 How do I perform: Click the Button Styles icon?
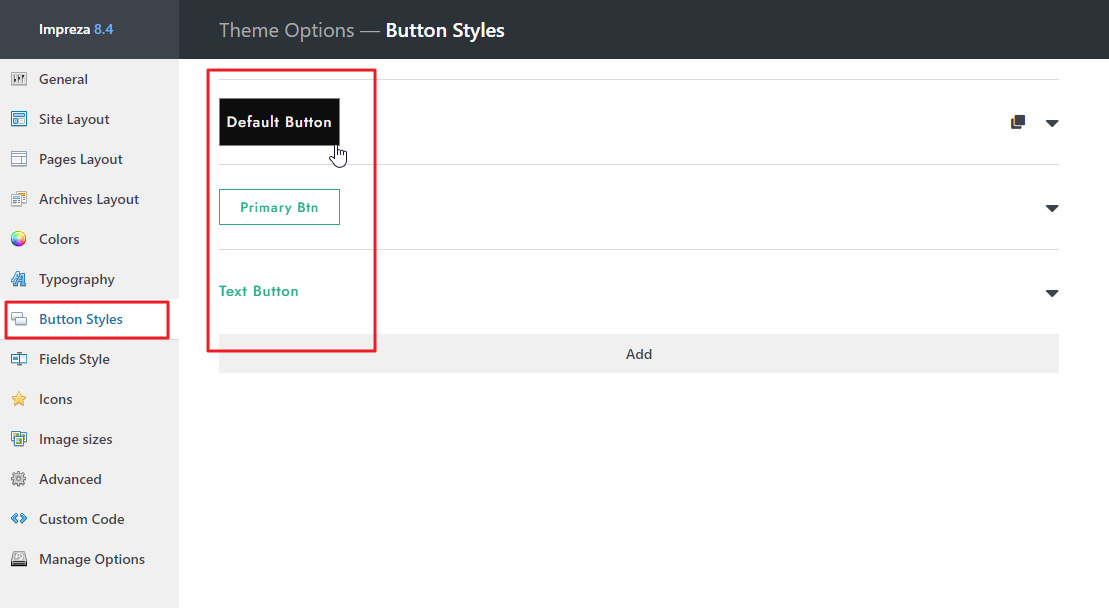coord(19,319)
